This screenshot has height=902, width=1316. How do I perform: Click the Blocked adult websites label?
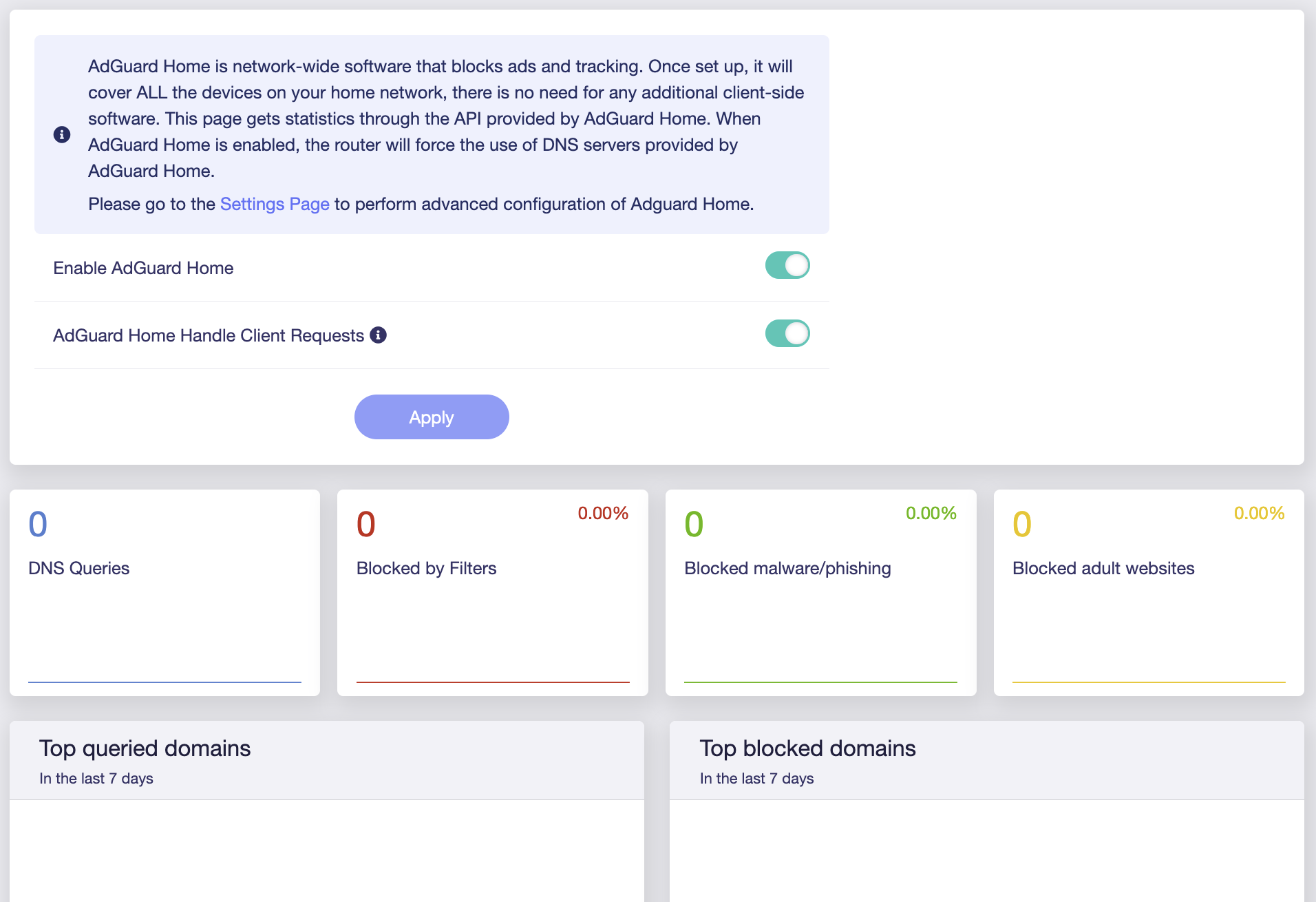tap(1103, 568)
